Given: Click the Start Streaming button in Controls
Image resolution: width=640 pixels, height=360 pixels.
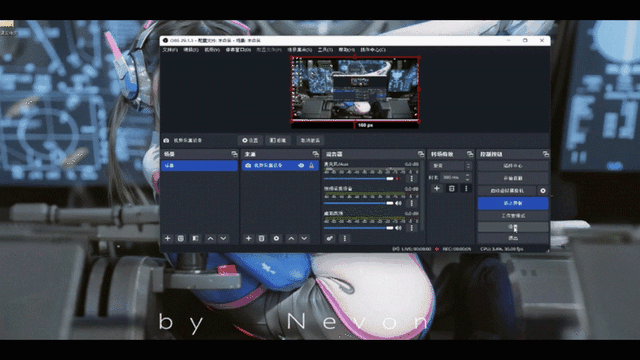Looking at the screenshot, I should click(513, 178).
